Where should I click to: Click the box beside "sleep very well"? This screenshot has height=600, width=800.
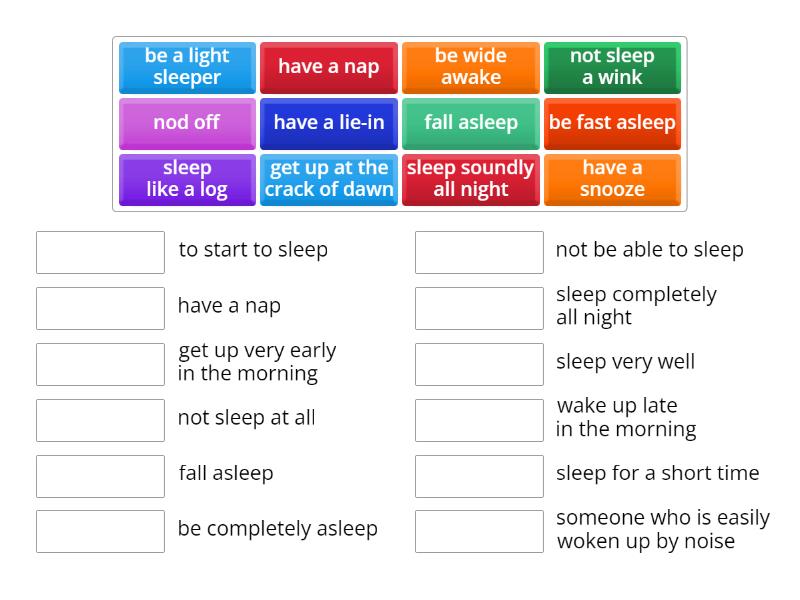479,364
